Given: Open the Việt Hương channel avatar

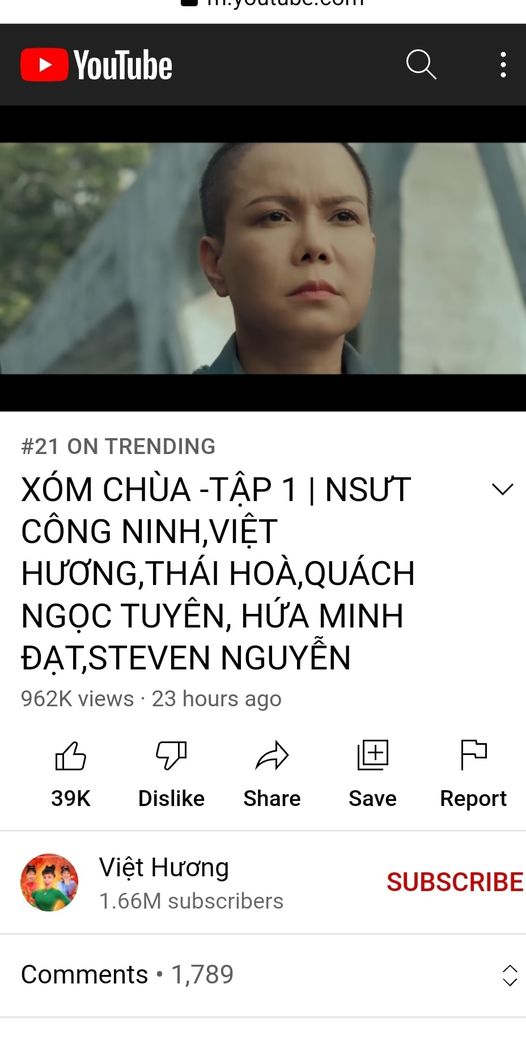Looking at the screenshot, I should coord(49,883).
